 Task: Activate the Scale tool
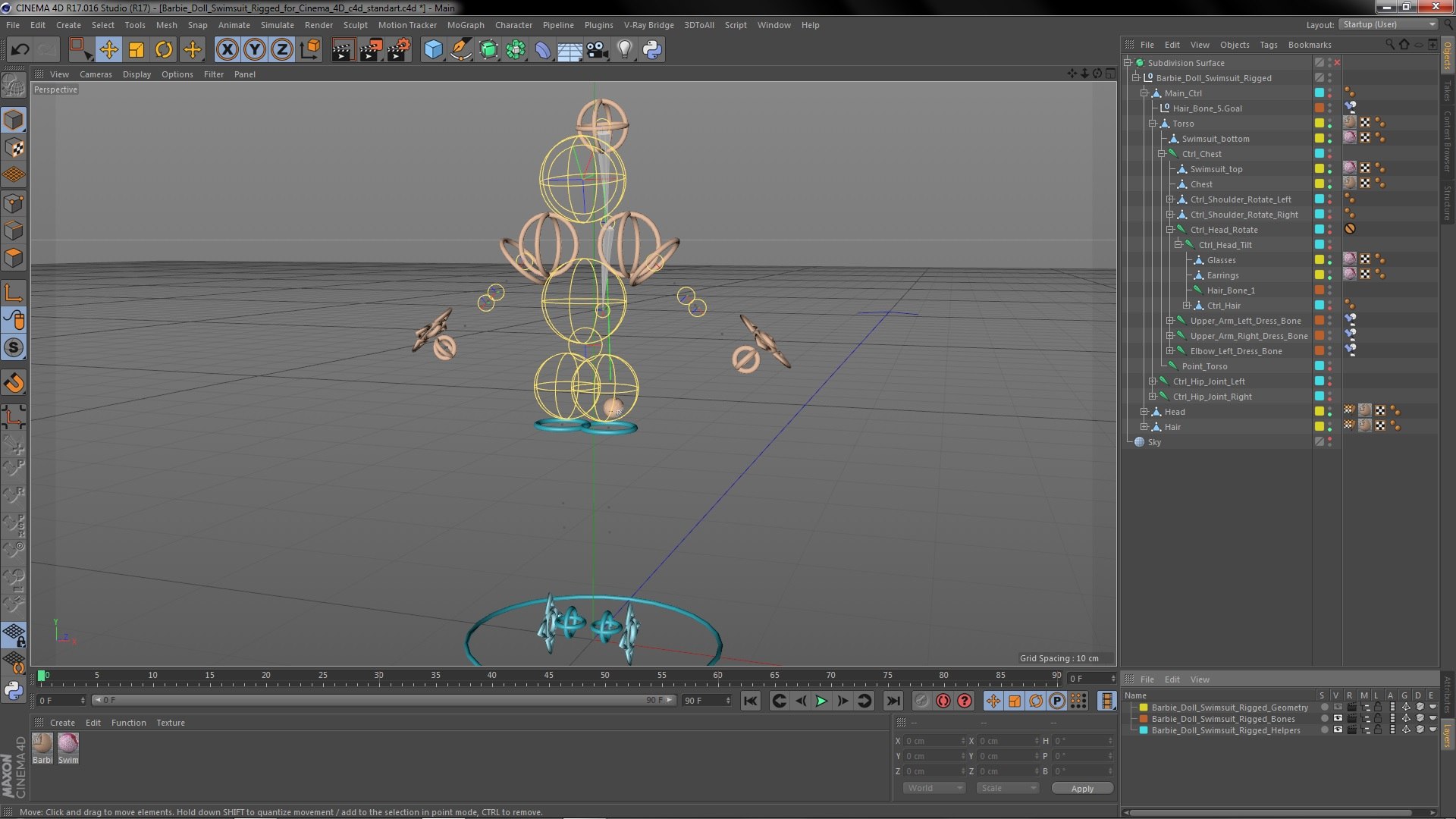pyautogui.click(x=136, y=50)
